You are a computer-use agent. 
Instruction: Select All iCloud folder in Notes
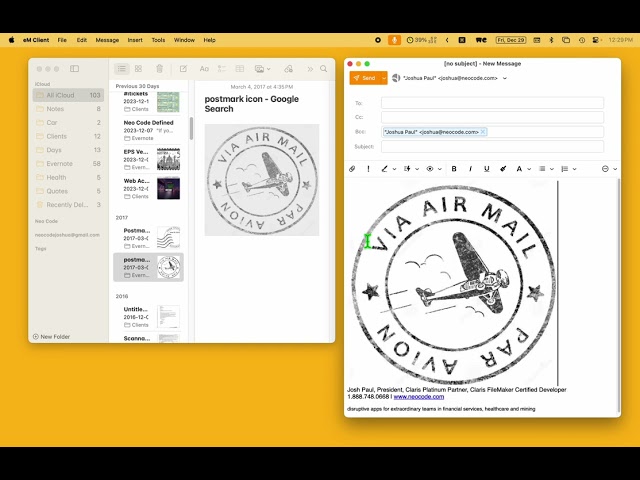point(68,95)
